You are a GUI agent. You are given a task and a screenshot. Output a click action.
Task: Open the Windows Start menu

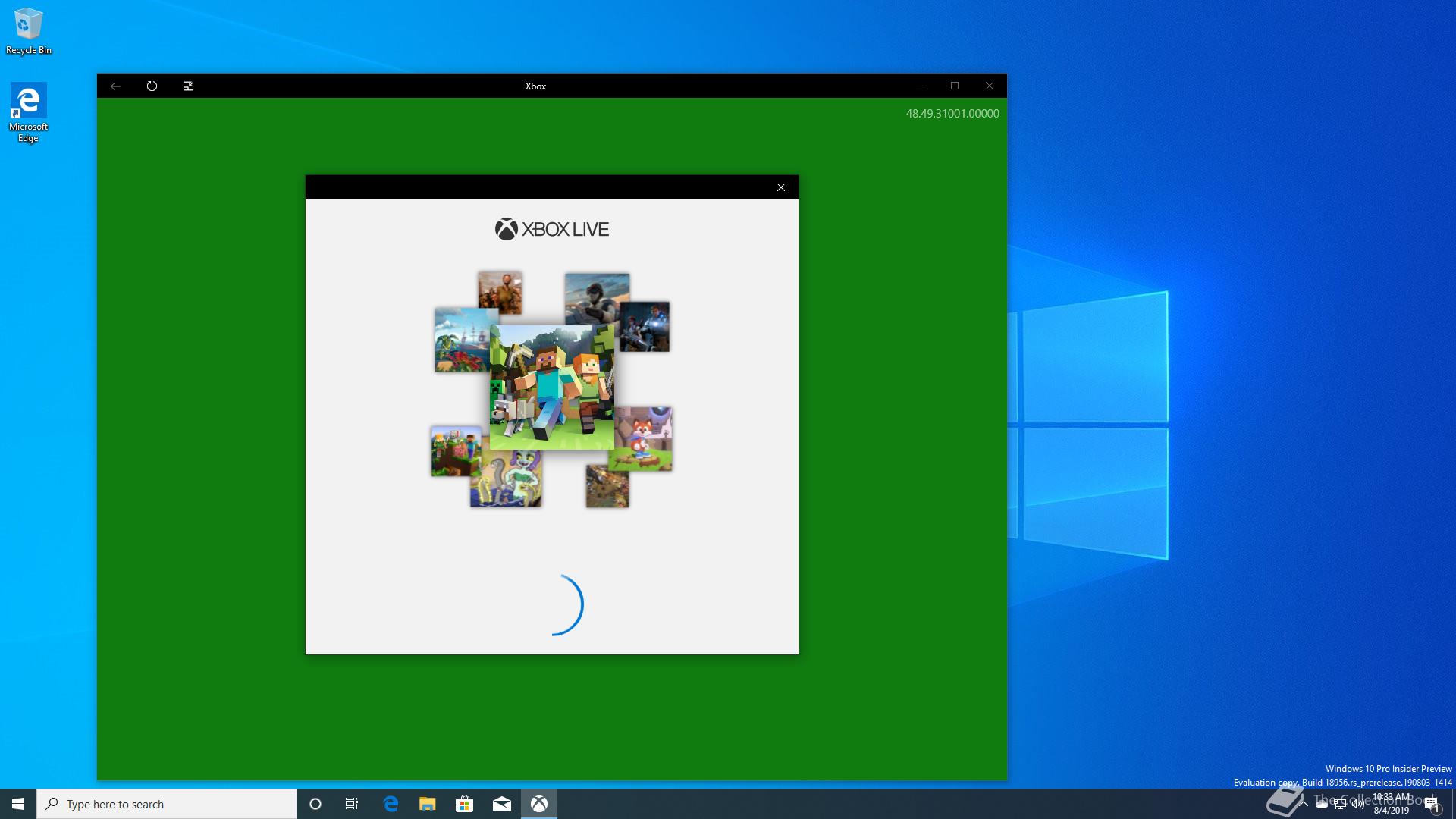18,804
